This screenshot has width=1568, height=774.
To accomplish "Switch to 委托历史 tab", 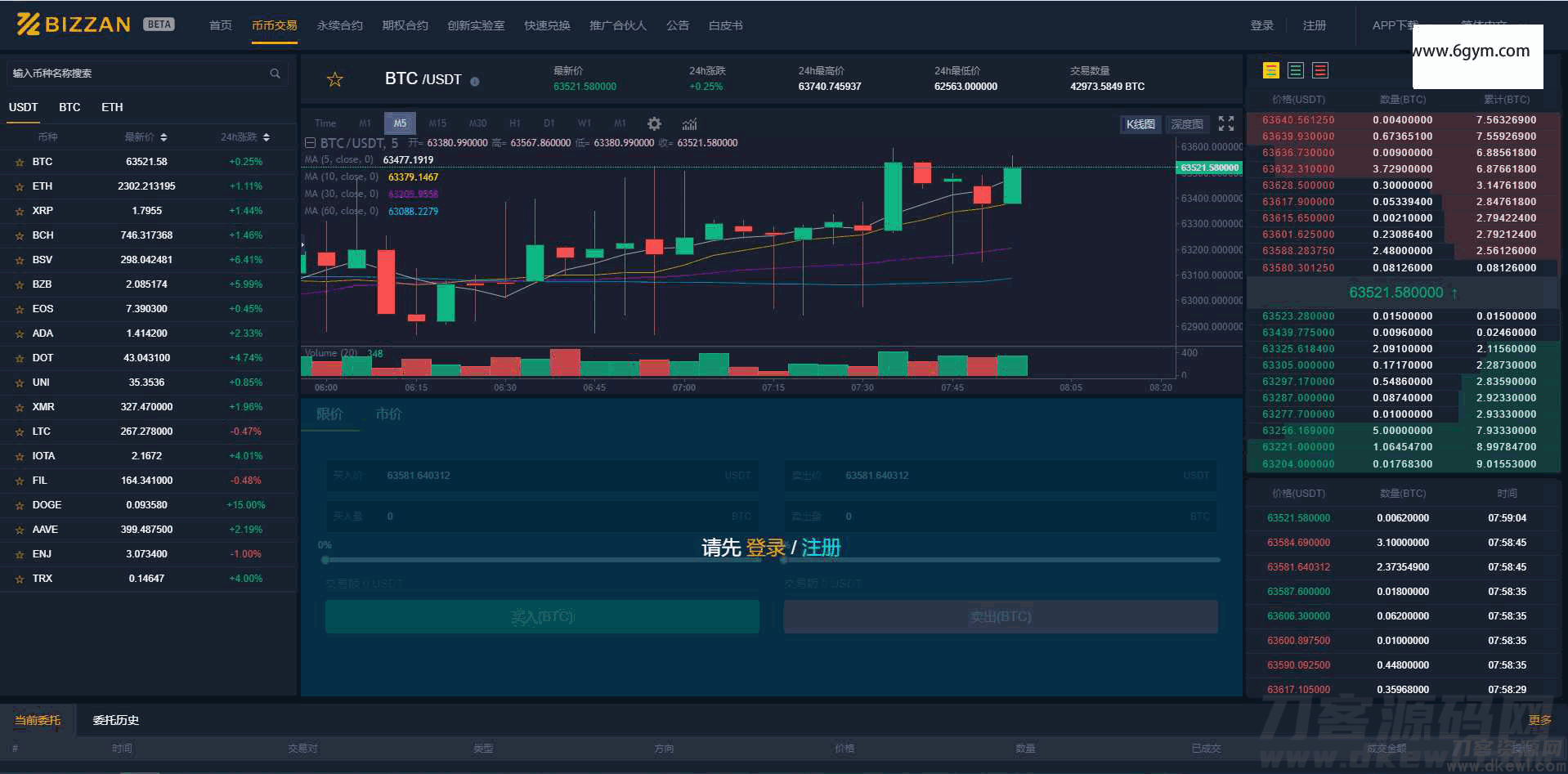I will [x=115, y=720].
